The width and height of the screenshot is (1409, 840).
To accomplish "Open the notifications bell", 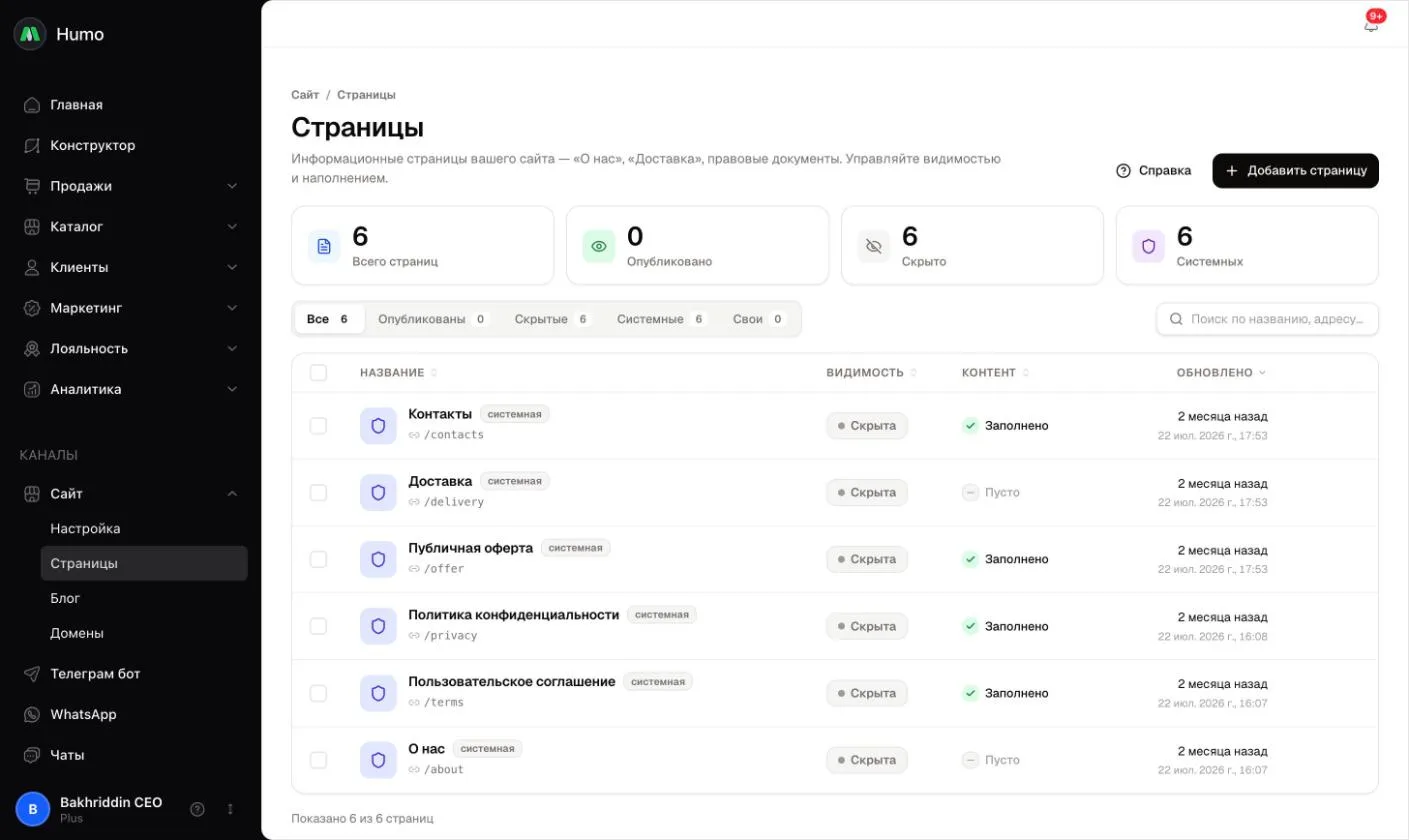I will (x=1371, y=24).
